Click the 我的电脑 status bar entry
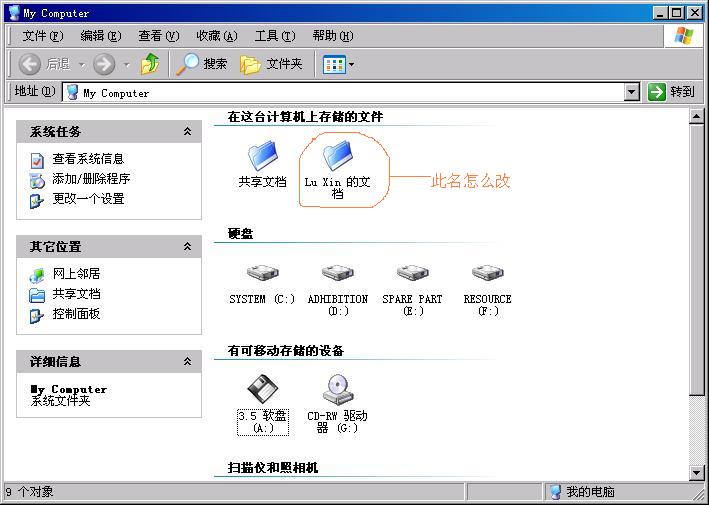Image resolution: width=709 pixels, height=505 pixels. [x=582, y=491]
